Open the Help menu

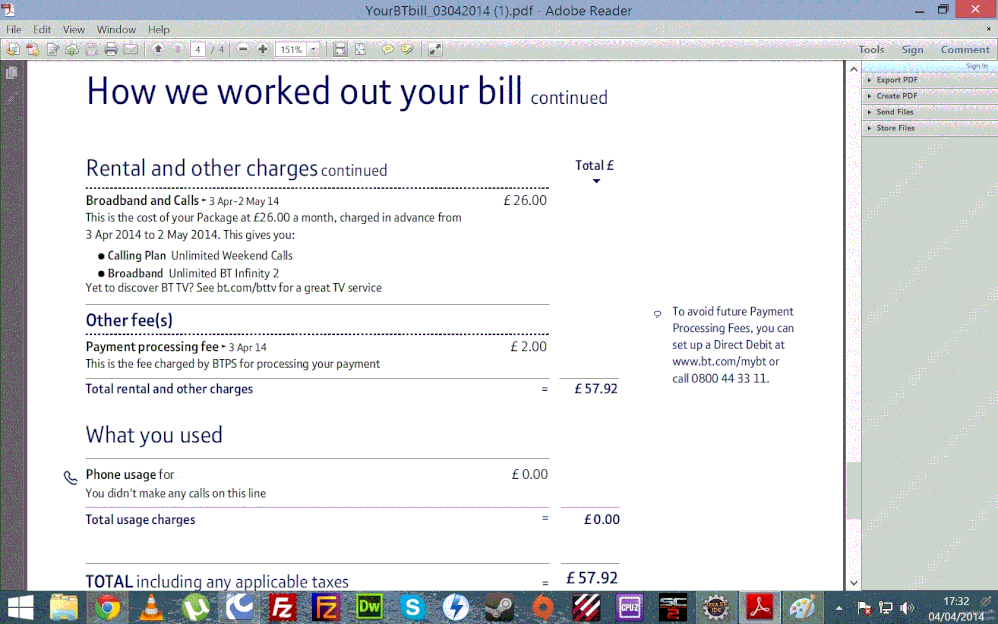(x=158, y=29)
